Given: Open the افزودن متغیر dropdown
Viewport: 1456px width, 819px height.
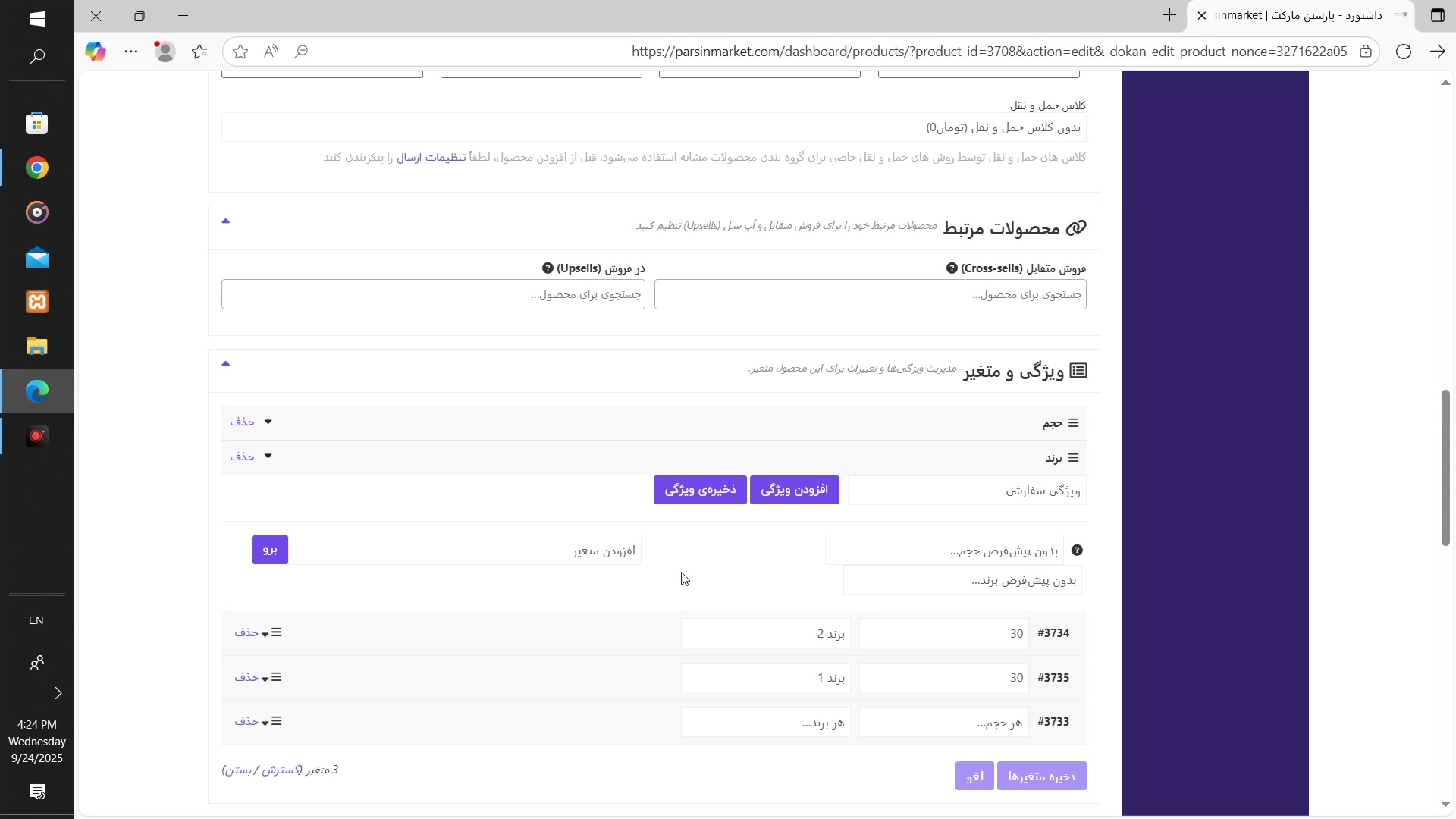Looking at the screenshot, I should tap(464, 551).
